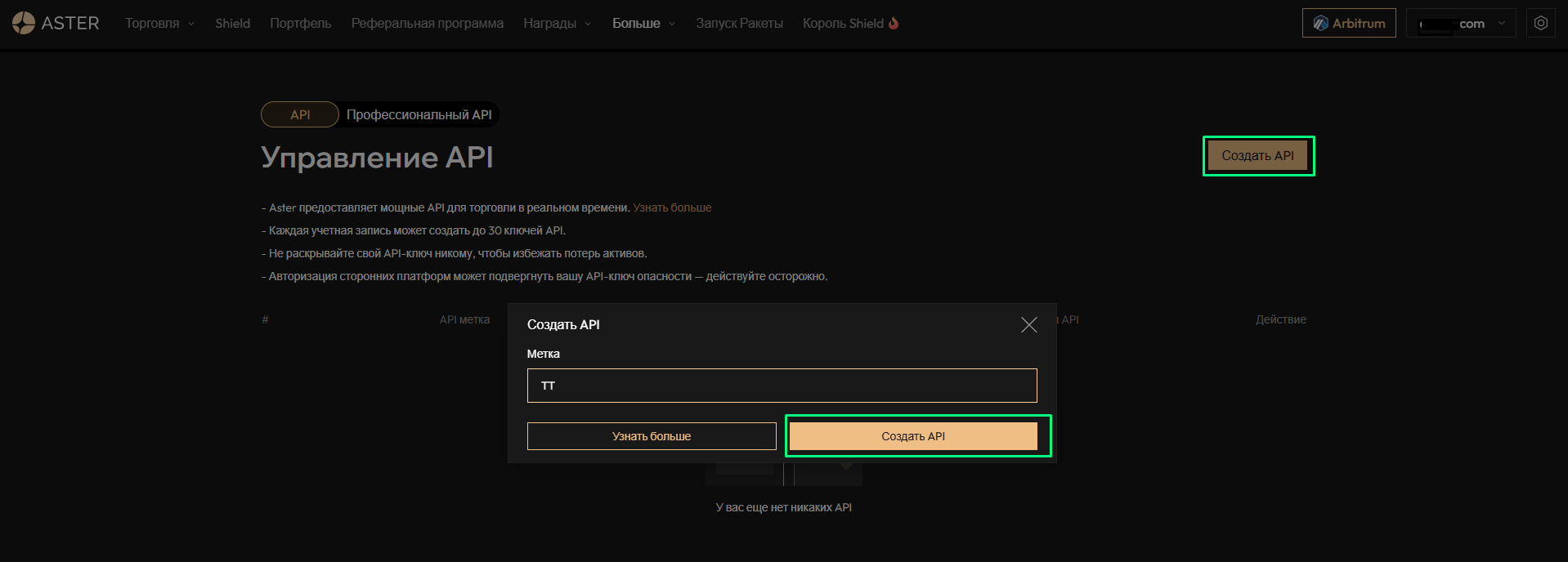Click the Arbitrum network button
The image size is (1568, 562).
coord(1348,23)
